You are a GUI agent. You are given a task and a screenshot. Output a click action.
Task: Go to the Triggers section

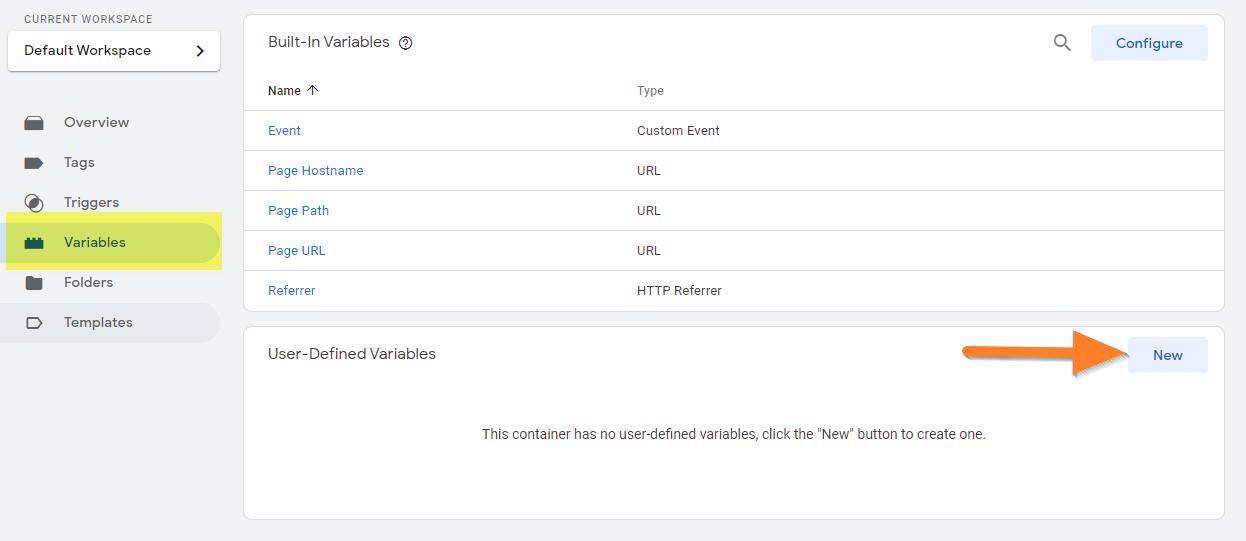91,203
